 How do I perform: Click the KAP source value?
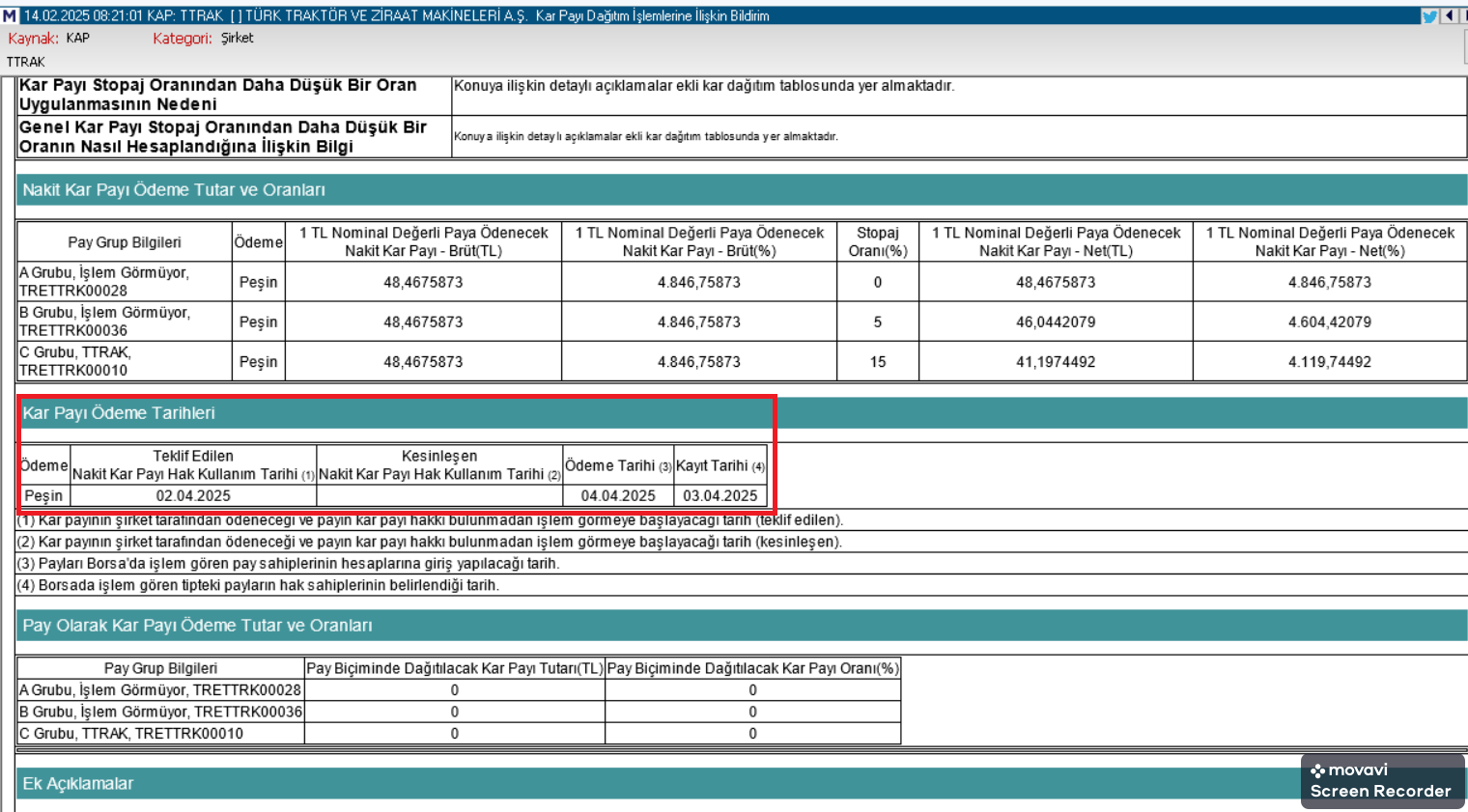[x=78, y=38]
